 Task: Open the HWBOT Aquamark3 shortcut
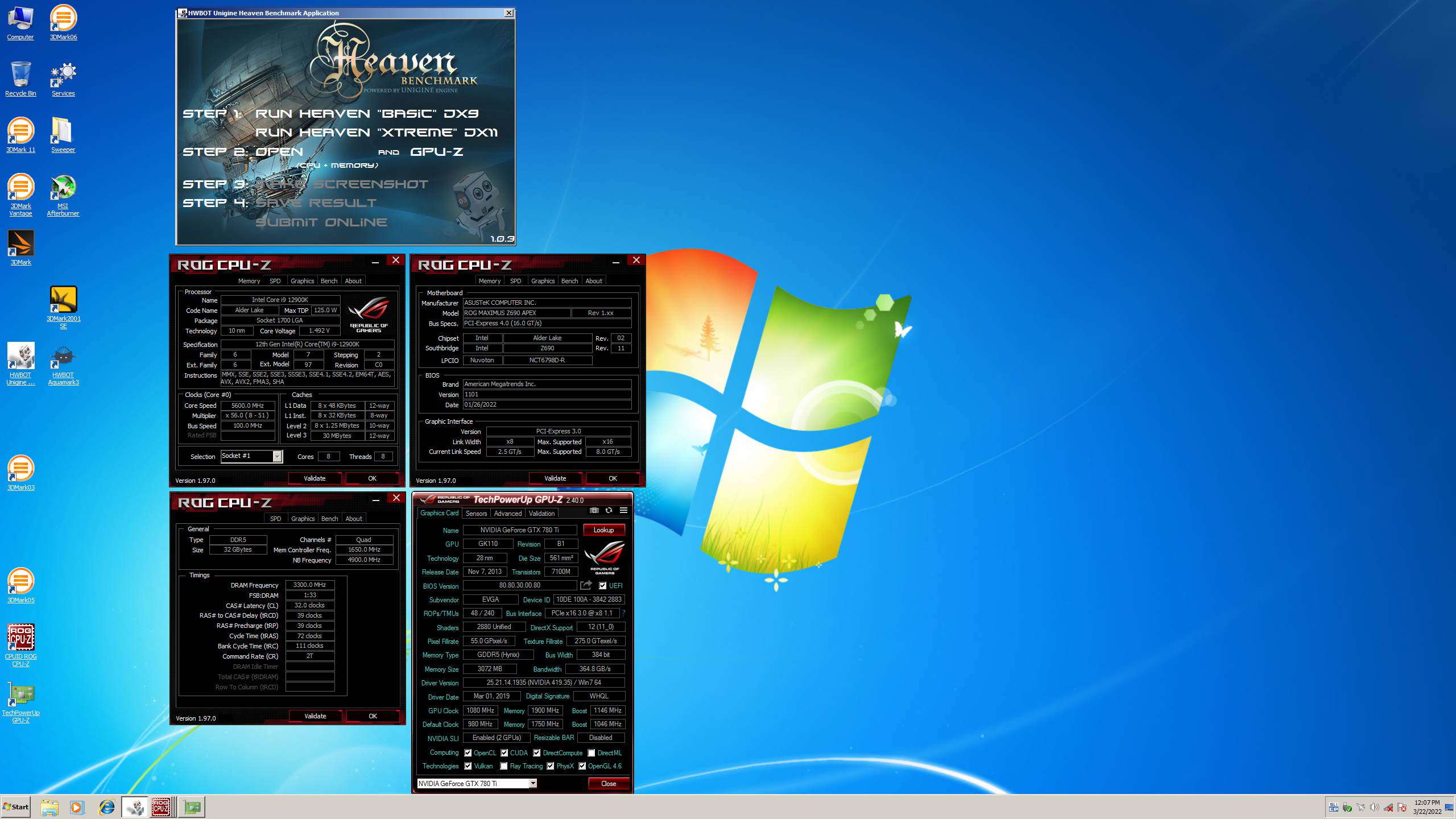[63, 364]
